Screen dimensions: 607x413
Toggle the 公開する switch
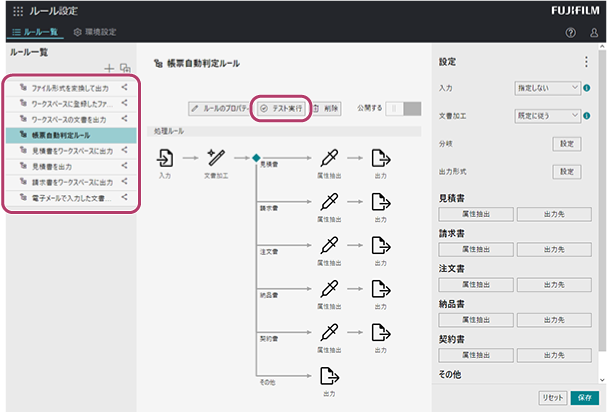pyautogui.click(x=403, y=108)
